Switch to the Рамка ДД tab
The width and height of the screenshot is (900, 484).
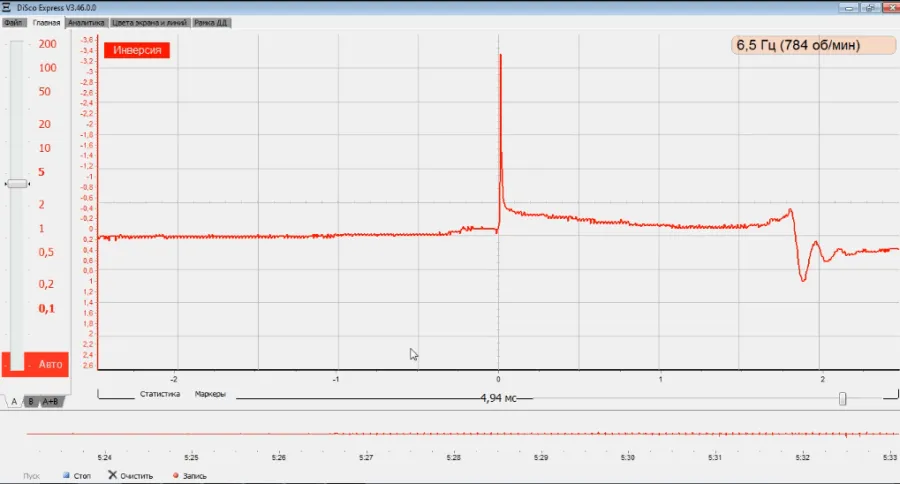tap(208, 22)
